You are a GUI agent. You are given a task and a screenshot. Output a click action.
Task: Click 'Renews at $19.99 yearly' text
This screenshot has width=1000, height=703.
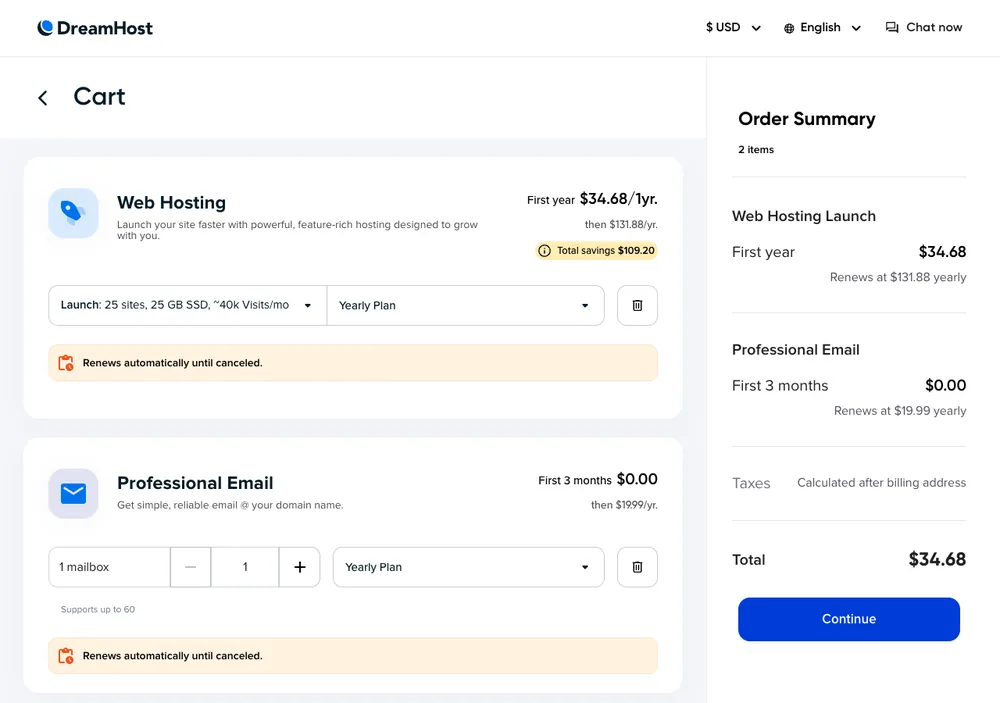(x=900, y=411)
